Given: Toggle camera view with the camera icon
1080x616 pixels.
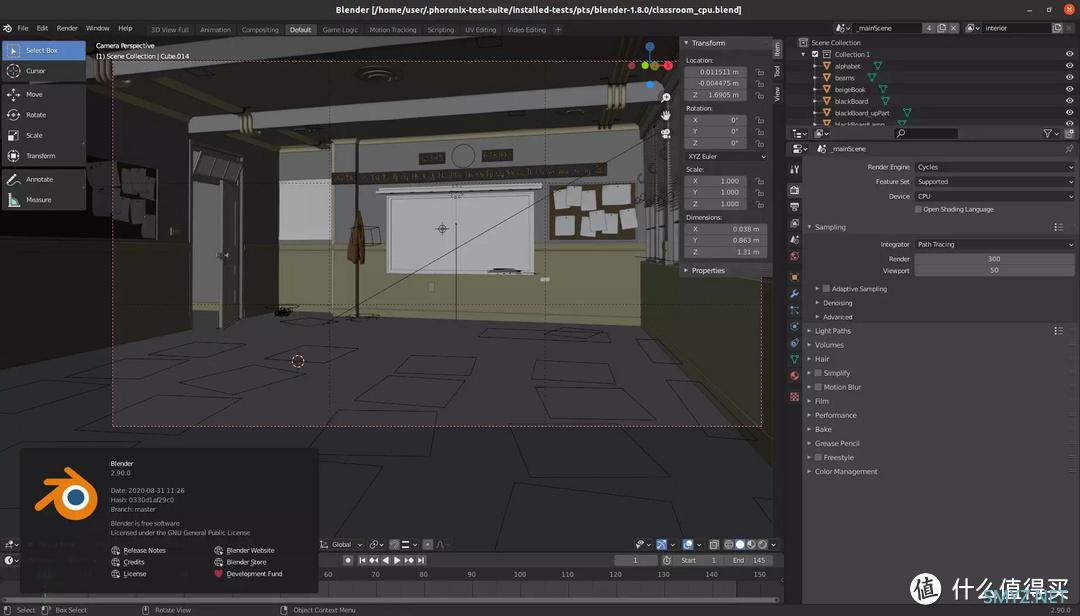Looking at the screenshot, I should (x=665, y=133).
